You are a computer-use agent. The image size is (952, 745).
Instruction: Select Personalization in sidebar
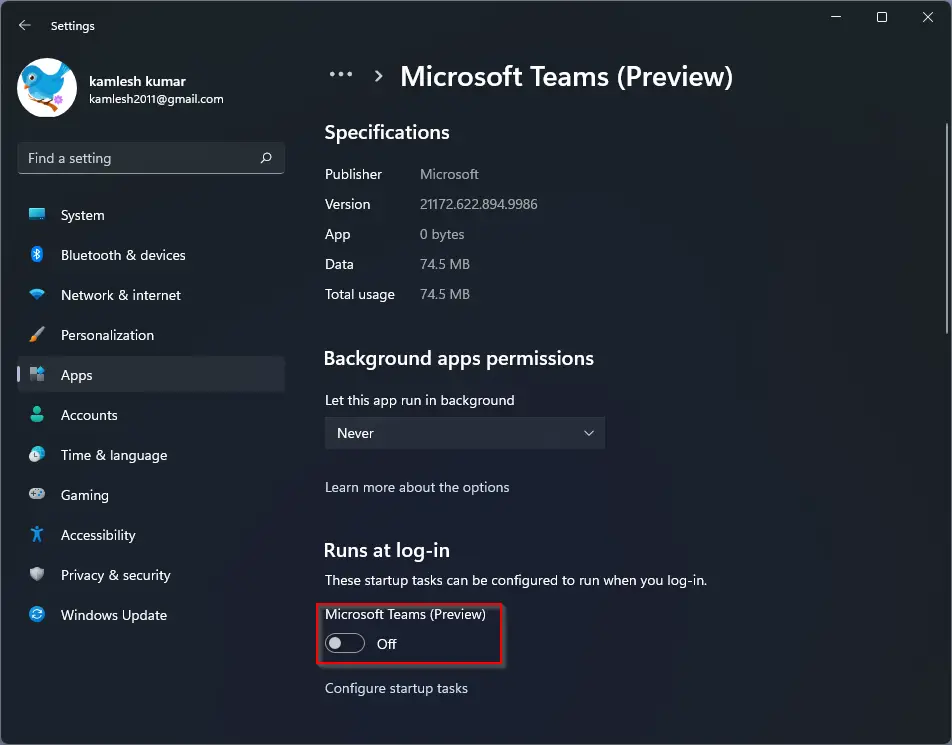tap(151, 335)
